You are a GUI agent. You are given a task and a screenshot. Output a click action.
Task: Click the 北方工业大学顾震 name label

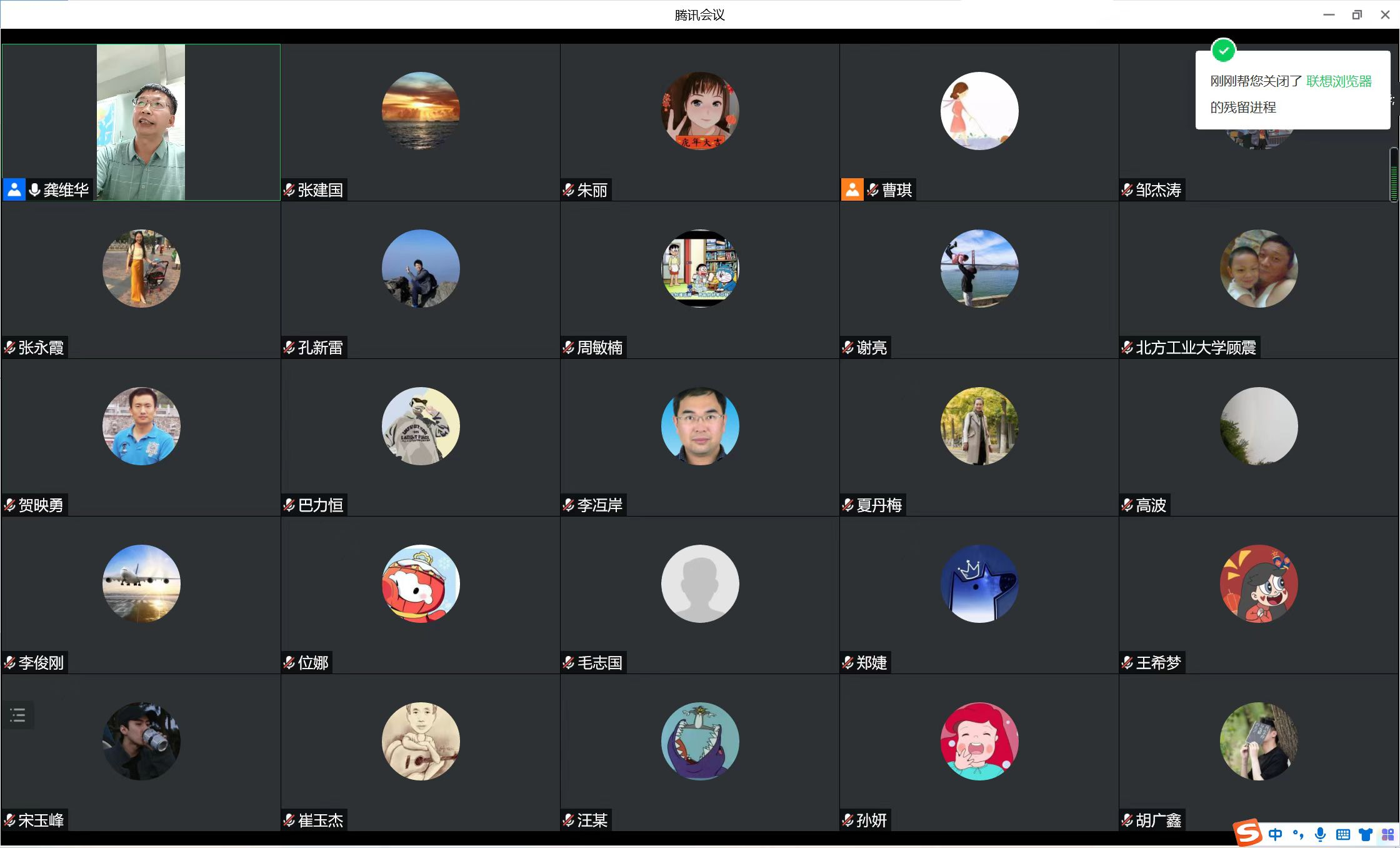click(1196, 348)
